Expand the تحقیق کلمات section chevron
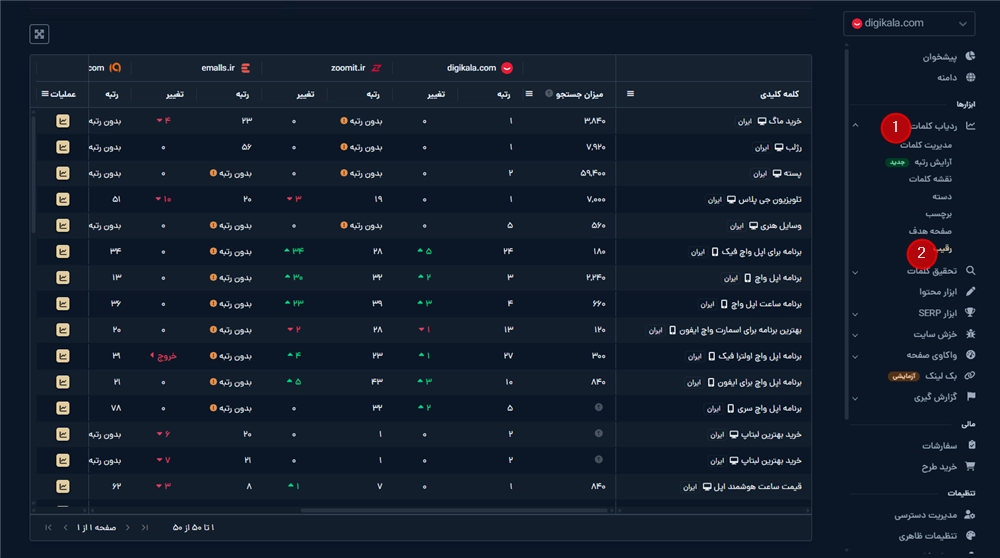Screen dimensions: 1000x558 click(x=855, y=272)
